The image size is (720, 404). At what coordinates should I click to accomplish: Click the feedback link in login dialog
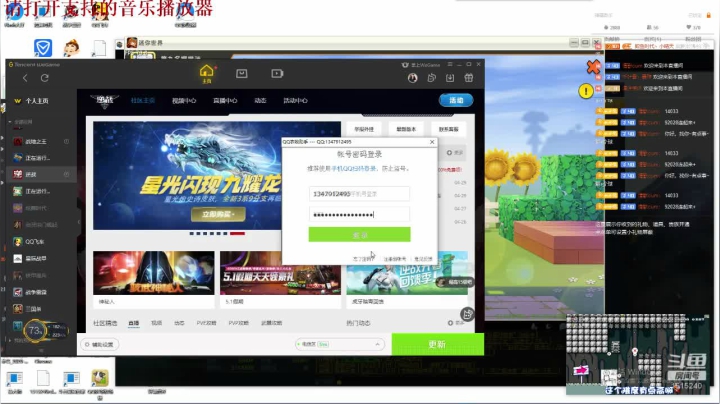coord(423,259)
